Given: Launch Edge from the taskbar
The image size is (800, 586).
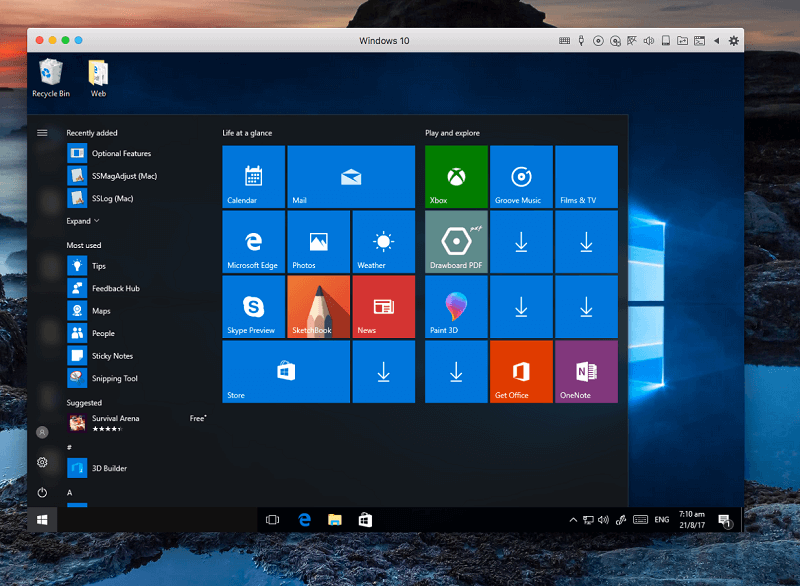Looking at the screenshot, I should pos(305,520).
